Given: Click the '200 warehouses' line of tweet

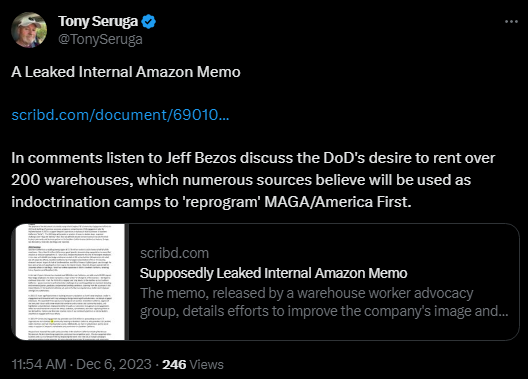Looking at the screenshot, I should tap(241, 180).
